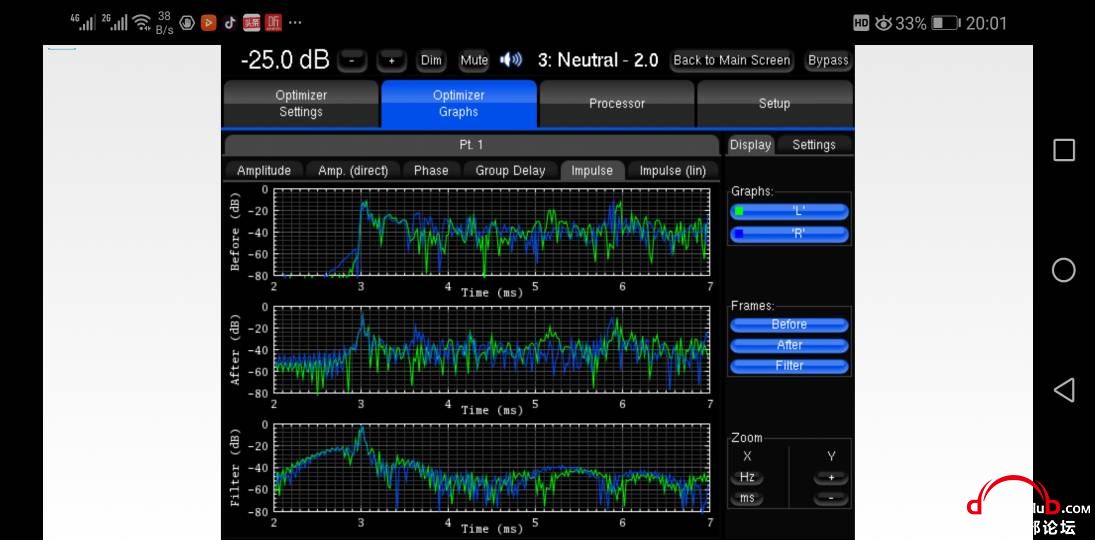Tap the orange play notification icon
The image size is (1095, 540).
point(208,23)
